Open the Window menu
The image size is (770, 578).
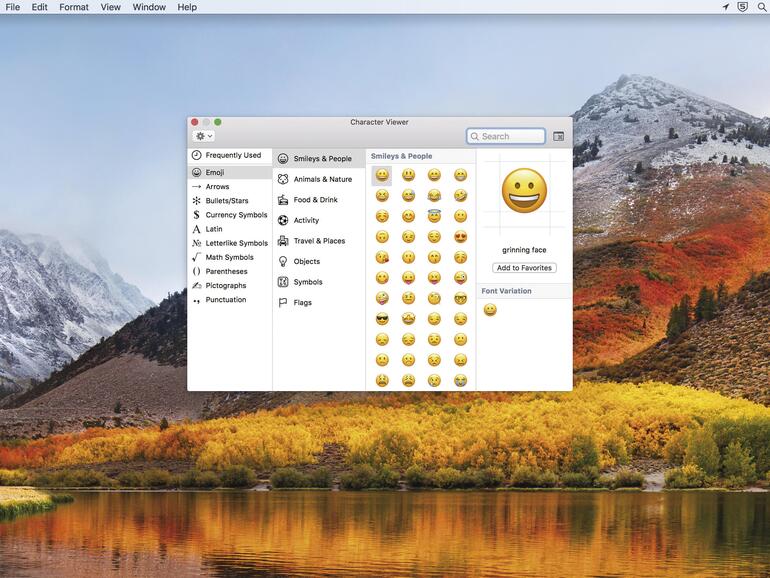(149, 7)
